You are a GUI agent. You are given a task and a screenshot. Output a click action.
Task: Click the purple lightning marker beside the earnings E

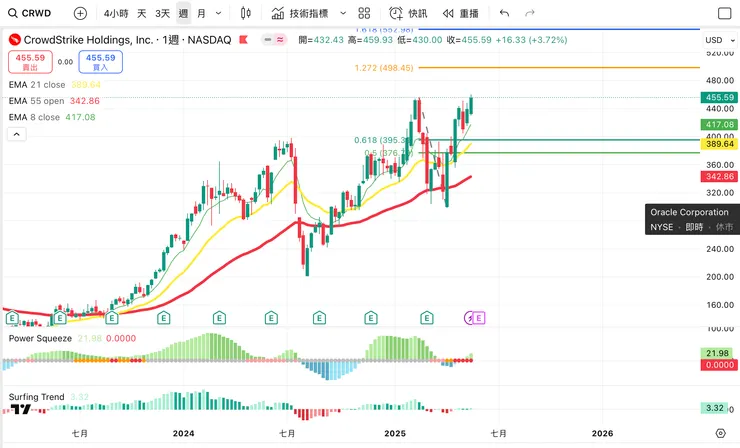pyautogui.click(x=469, y=318)
